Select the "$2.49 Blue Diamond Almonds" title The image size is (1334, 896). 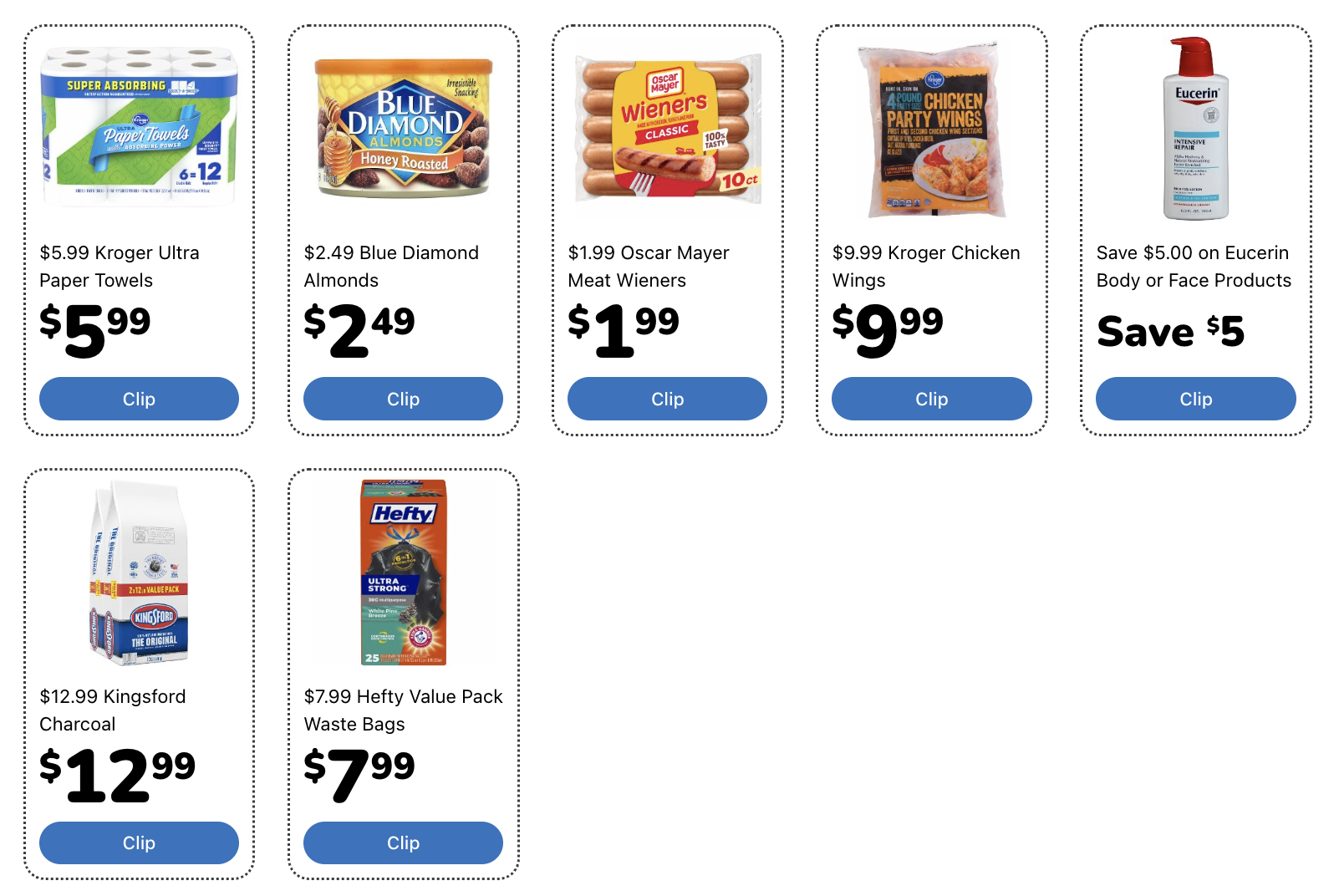(x=391, y=266)
